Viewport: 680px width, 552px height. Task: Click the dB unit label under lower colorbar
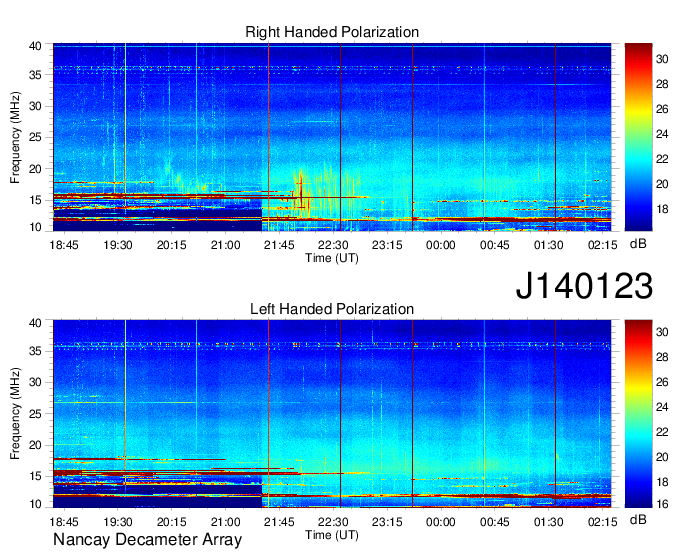pyautogui.click(x=638, y=519)
